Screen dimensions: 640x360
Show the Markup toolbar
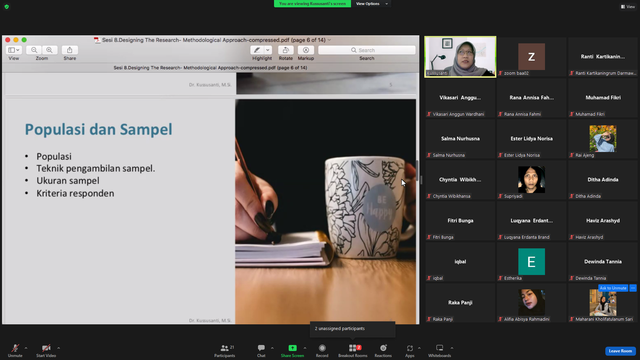(x=306, y=50)
